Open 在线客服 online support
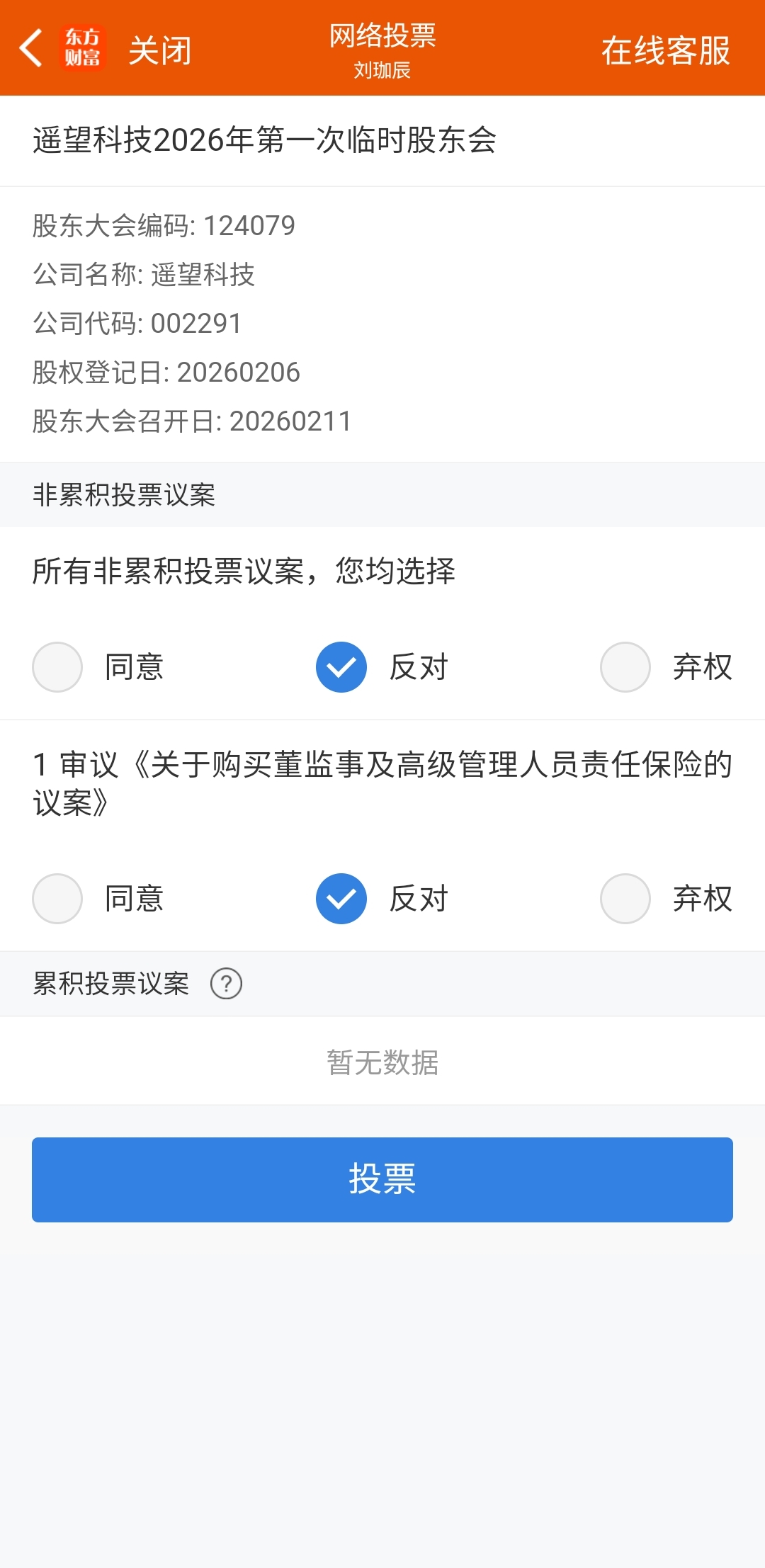Viewport: 765px width, 1568px height. coord(665,50)
